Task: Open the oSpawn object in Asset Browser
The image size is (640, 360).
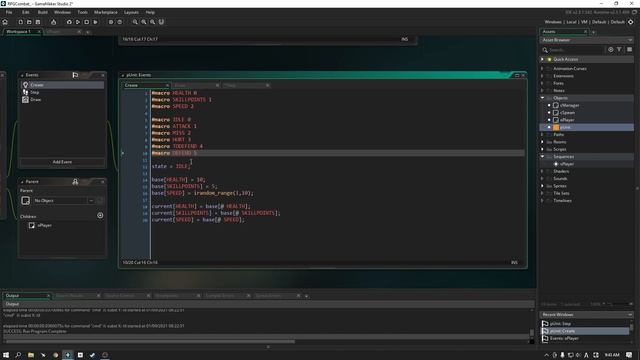Action: click(567, 113)
